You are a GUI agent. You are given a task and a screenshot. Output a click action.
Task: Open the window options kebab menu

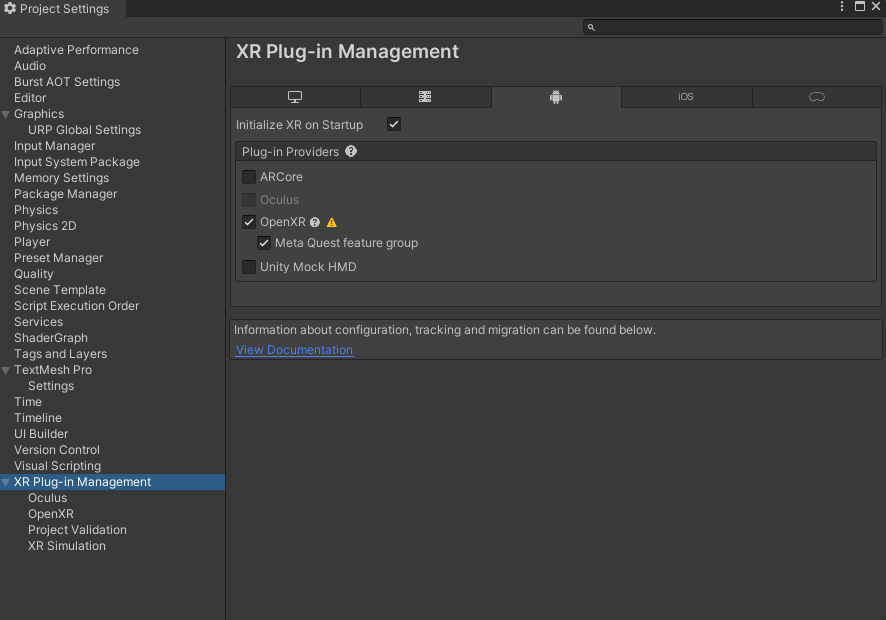point(841,7)
